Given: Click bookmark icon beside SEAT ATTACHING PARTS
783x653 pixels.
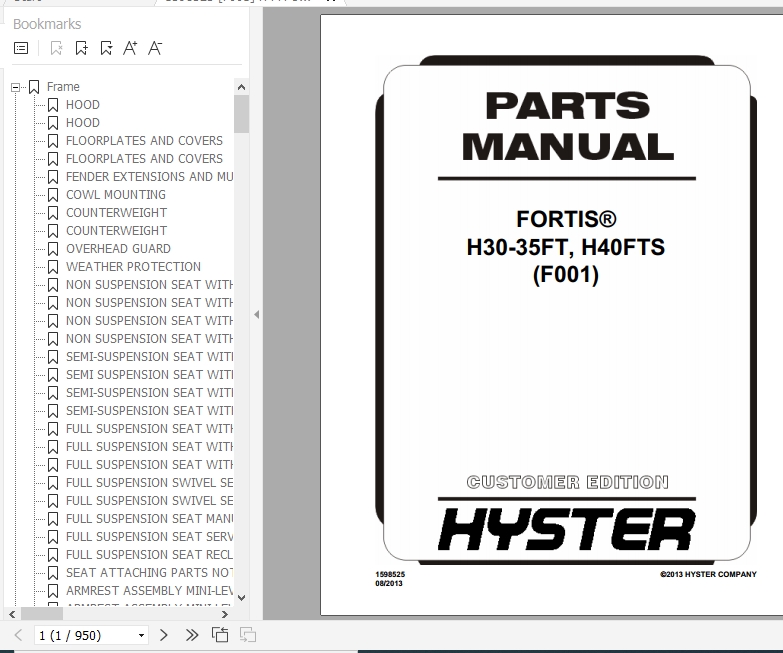Looking at the screenshot, I should coord(53,573).
